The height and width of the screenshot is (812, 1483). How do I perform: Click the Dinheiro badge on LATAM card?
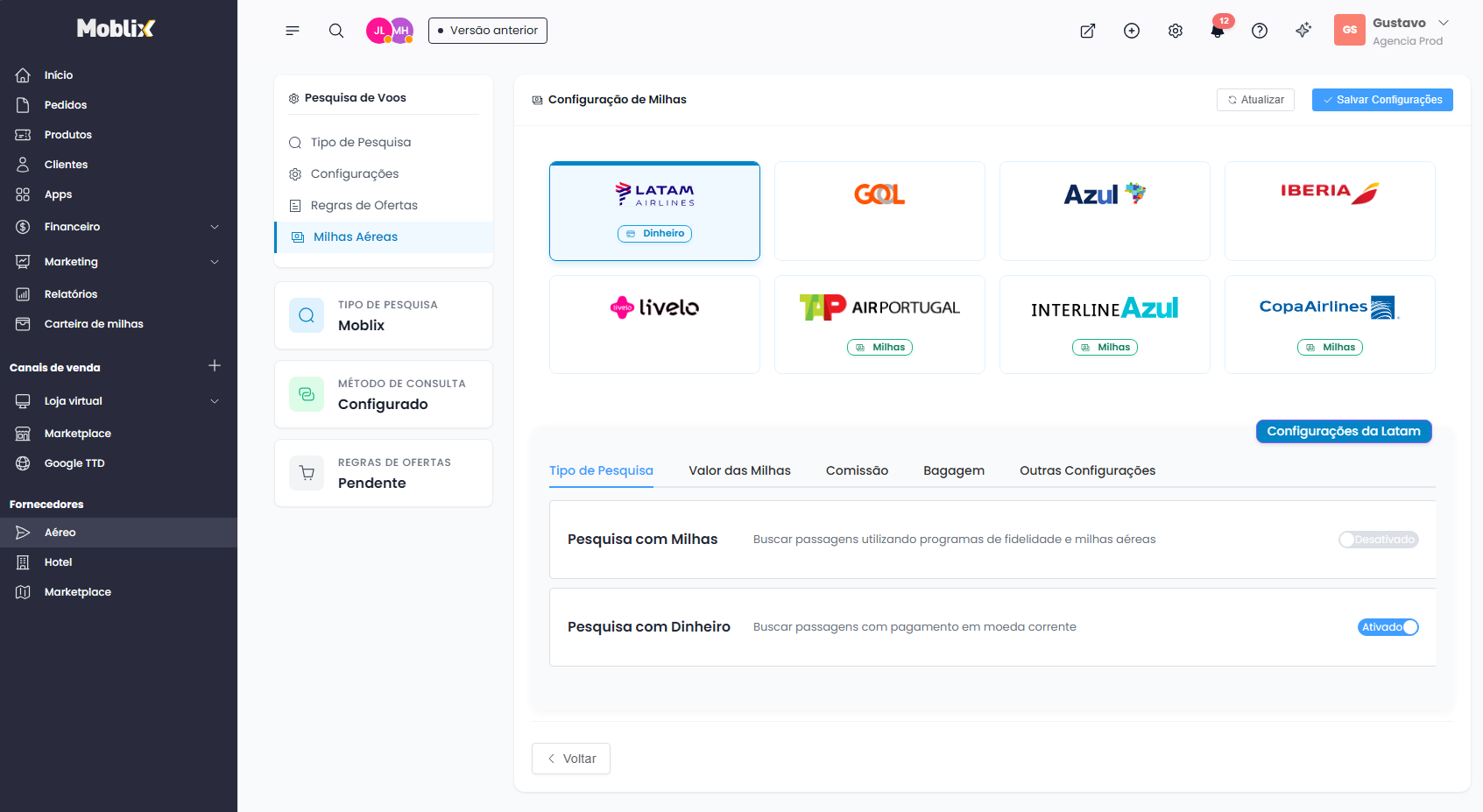(x=654, y=234)
